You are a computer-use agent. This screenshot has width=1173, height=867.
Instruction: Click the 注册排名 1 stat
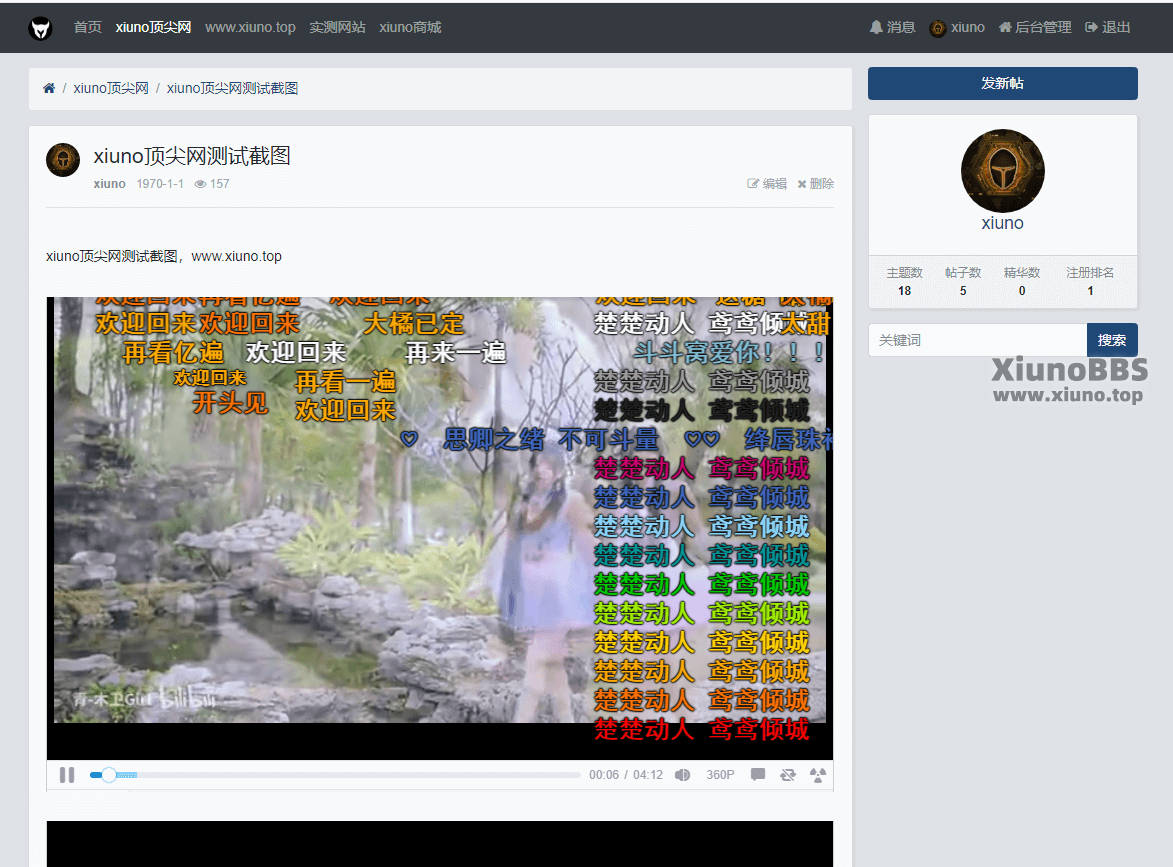(x=1090, y=281)
